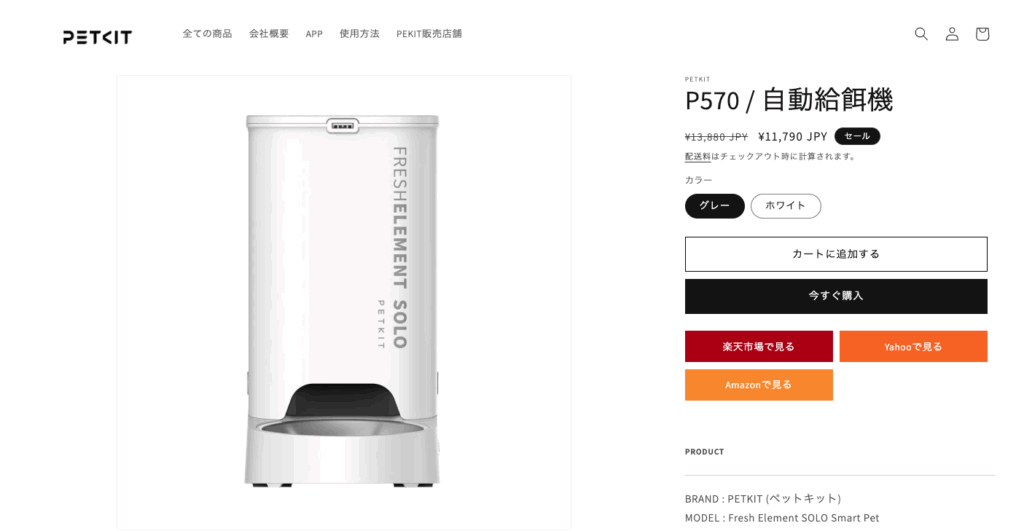Open 使用方法 menu item
Screen dimensions: 1024x531
click(359, 34)
